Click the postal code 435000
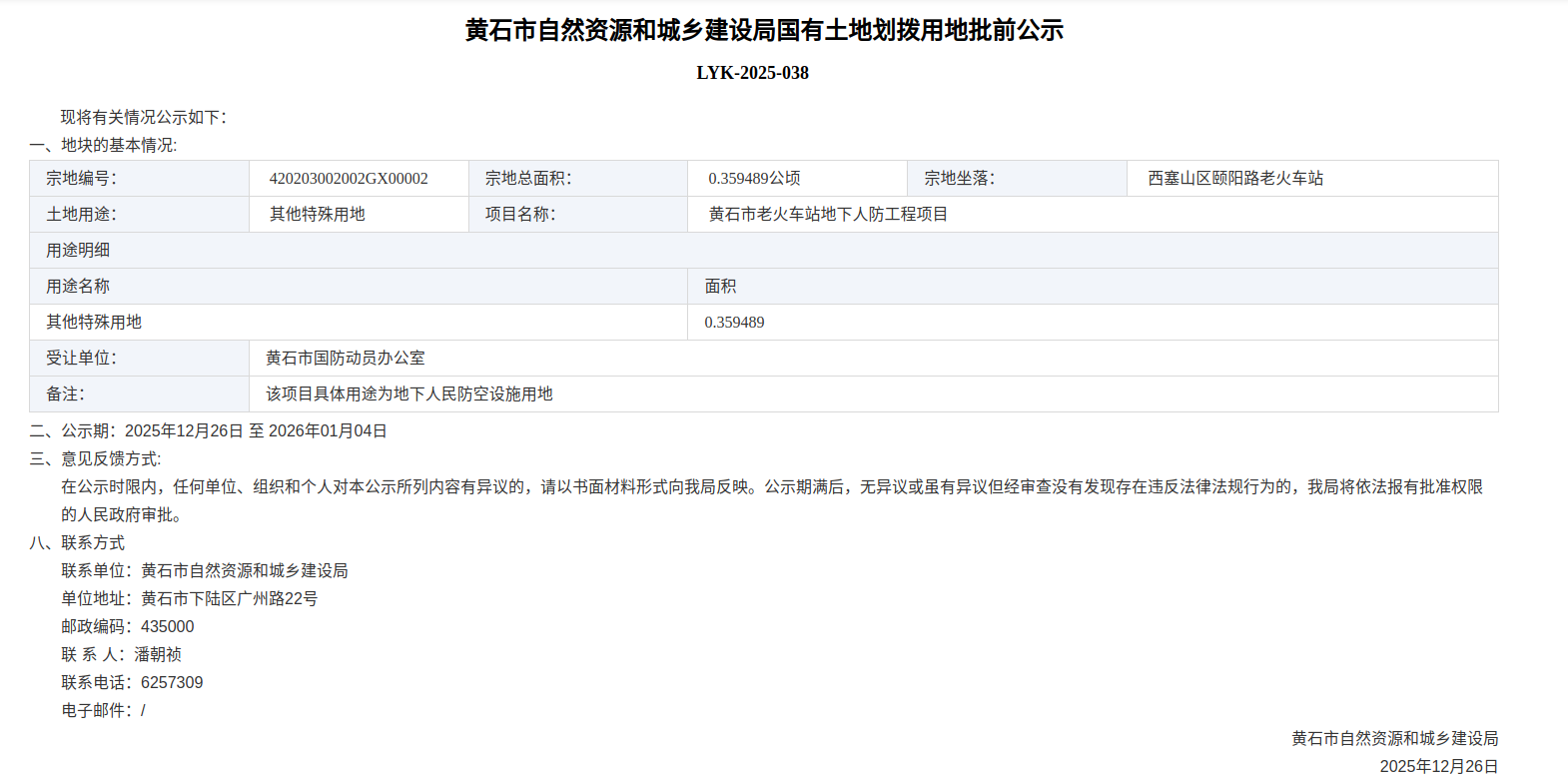1568x778 pixels. point(168,627)
